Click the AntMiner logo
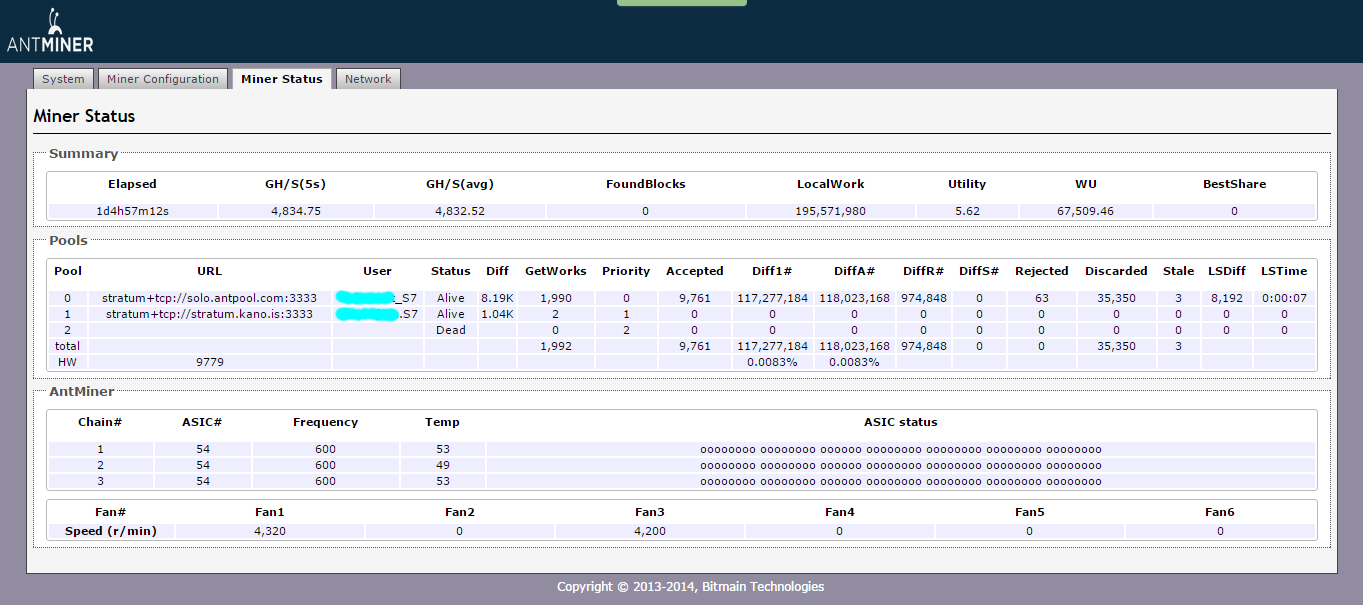 [50, 32]
